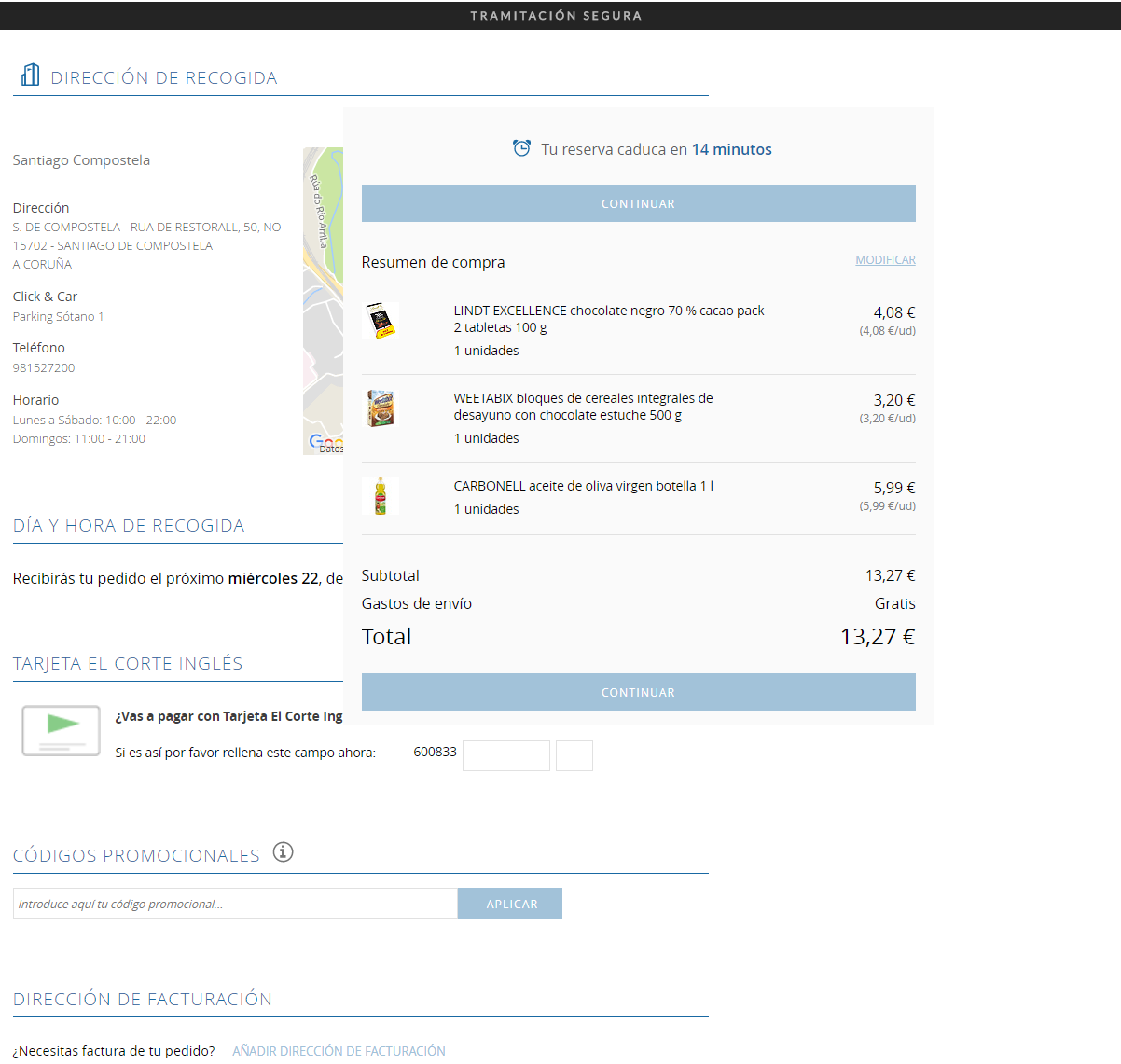Open Lindt Excellence chocolate thumbnail
This screenshot has height=1064, width=1121.
tap(380, 321)
